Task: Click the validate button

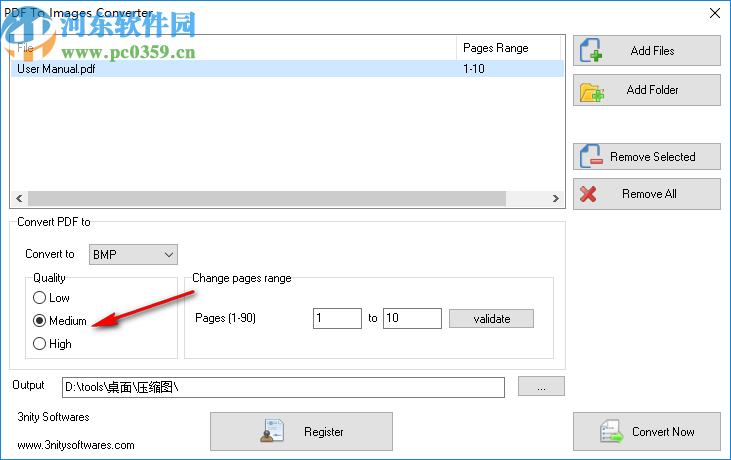Action: tap(491, 319)
